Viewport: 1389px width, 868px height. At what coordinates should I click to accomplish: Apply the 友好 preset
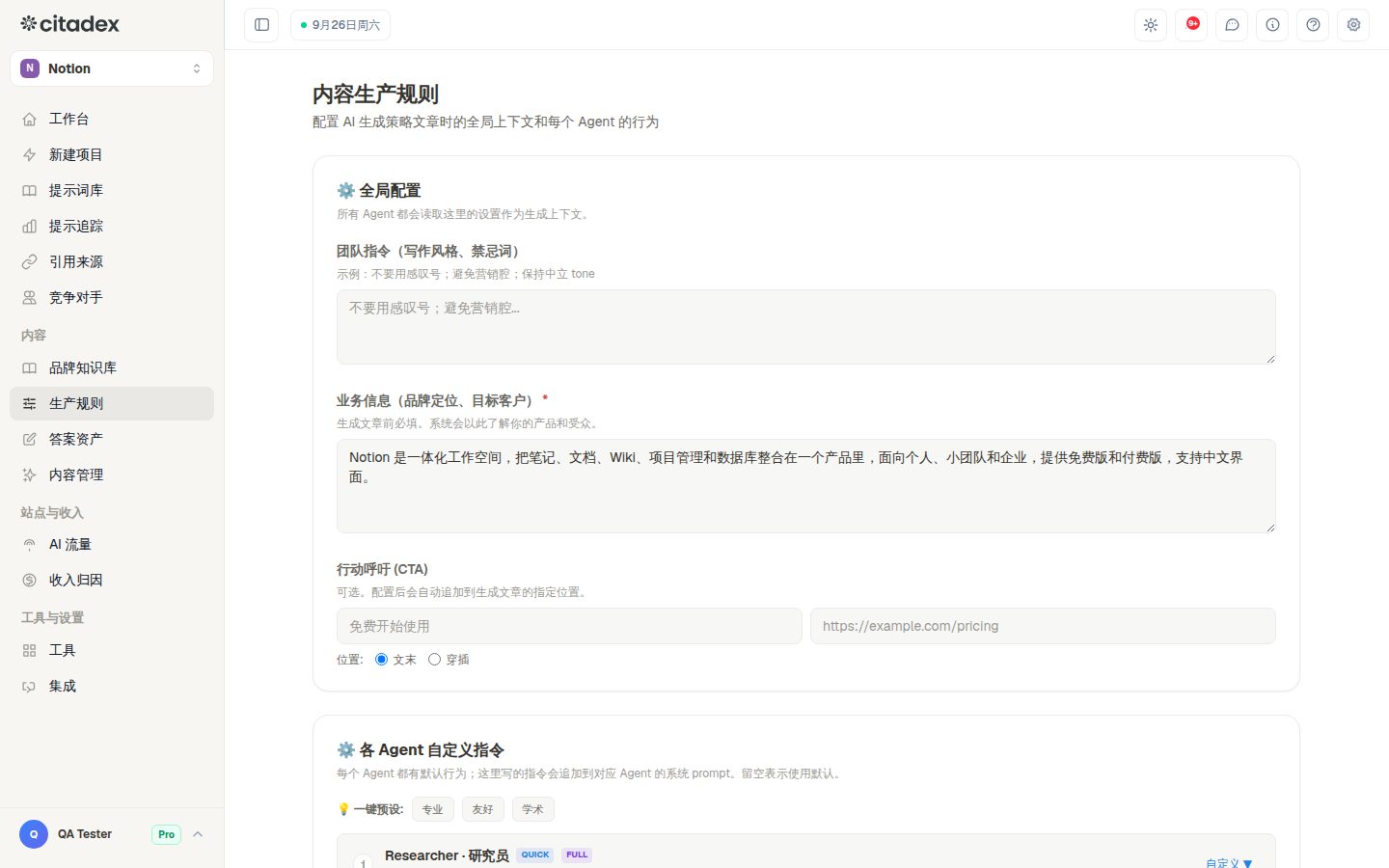pos(482,809)
